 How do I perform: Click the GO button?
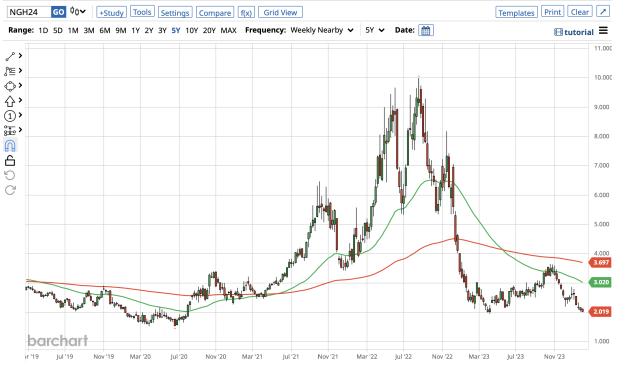(x=58, y=12)
